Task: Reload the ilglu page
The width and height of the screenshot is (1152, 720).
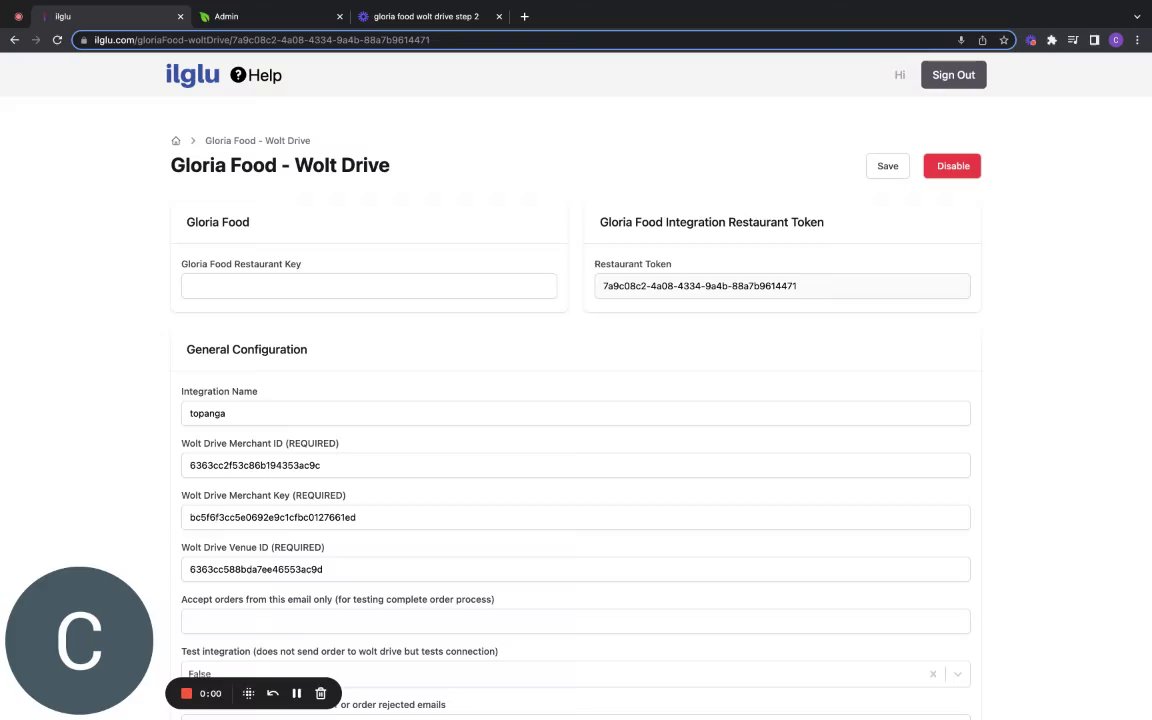Action: [x=57, y=40]
